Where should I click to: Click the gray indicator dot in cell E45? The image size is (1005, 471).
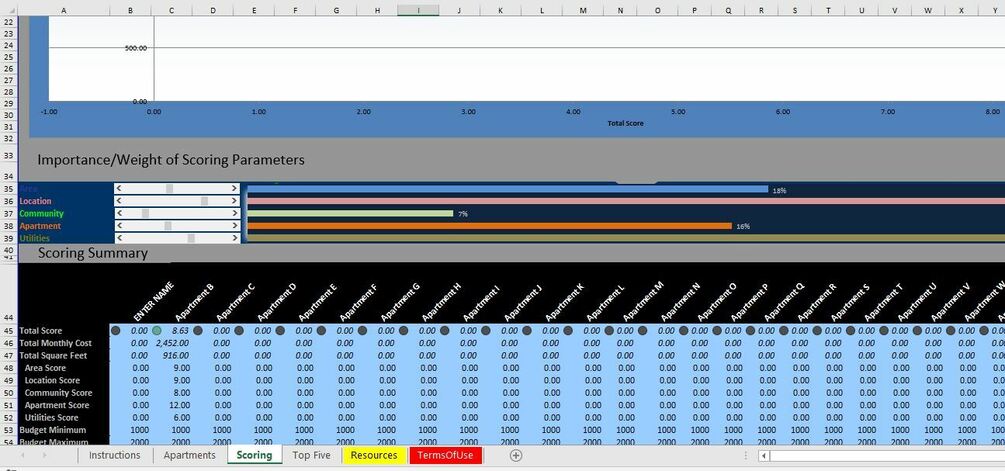[239, 331]
